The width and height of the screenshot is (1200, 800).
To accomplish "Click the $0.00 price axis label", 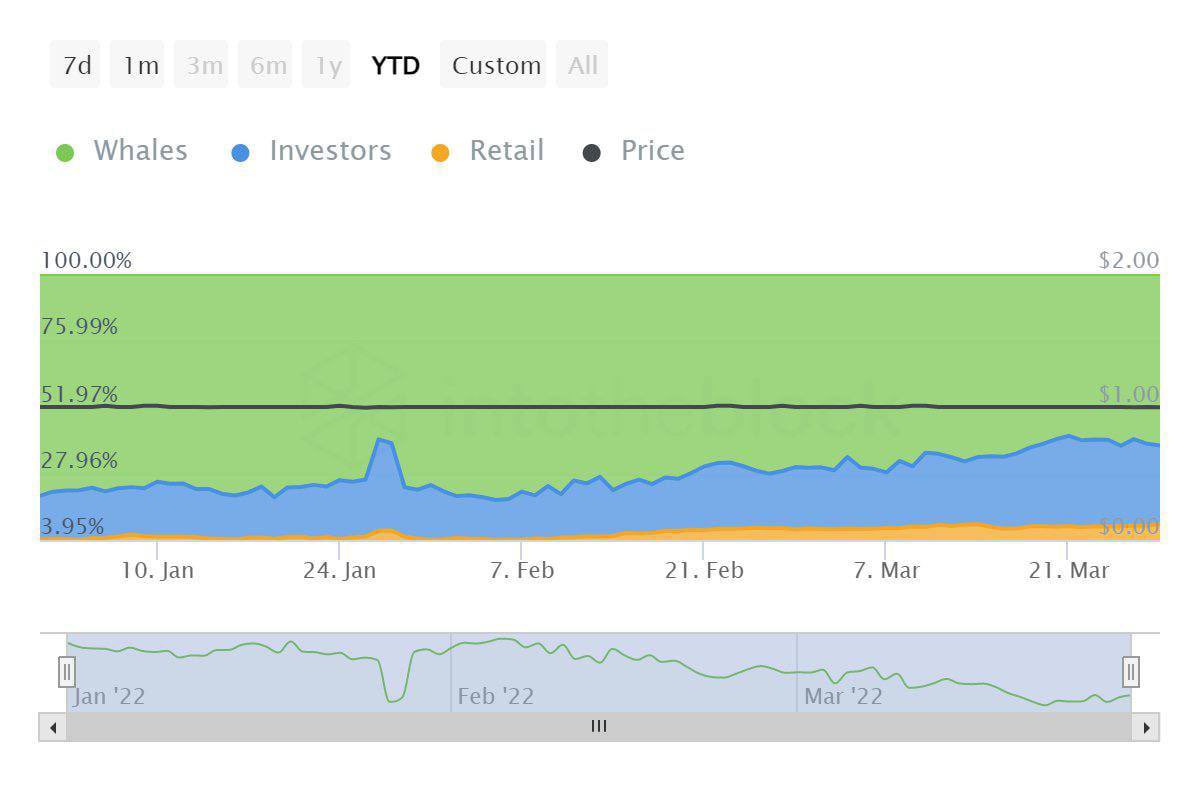I will click(x=1129, y=527).
